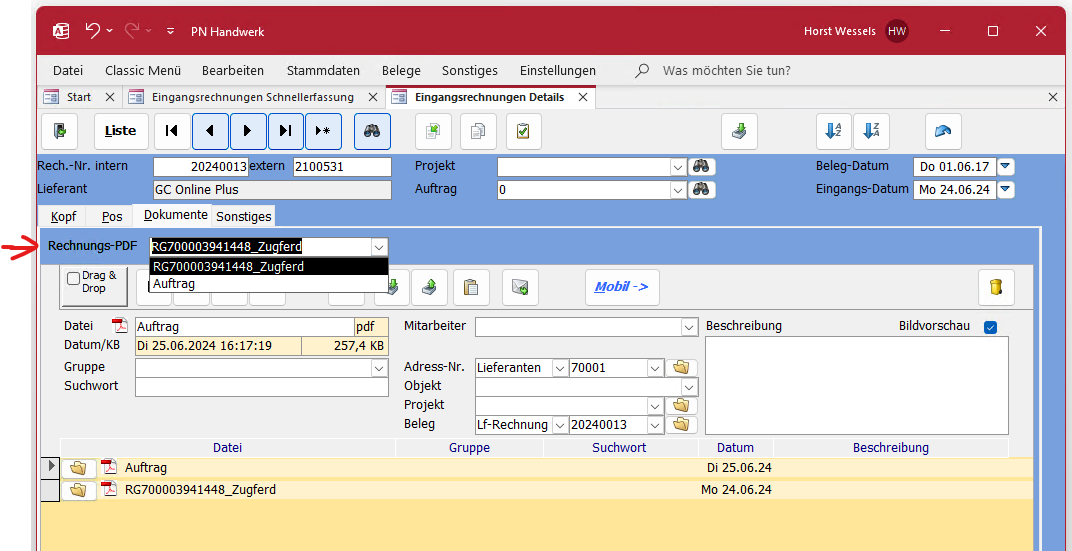Screen dimensions: 1072x551
Task: Select RG700003941448_Zugferd in the dropdown list
Action: 269,267
